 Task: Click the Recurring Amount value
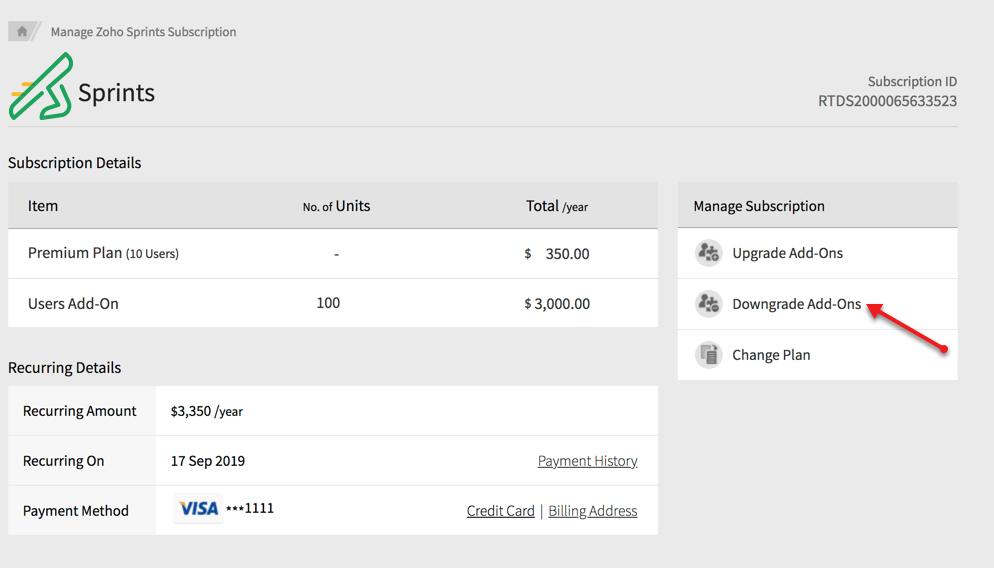point(206,411)
